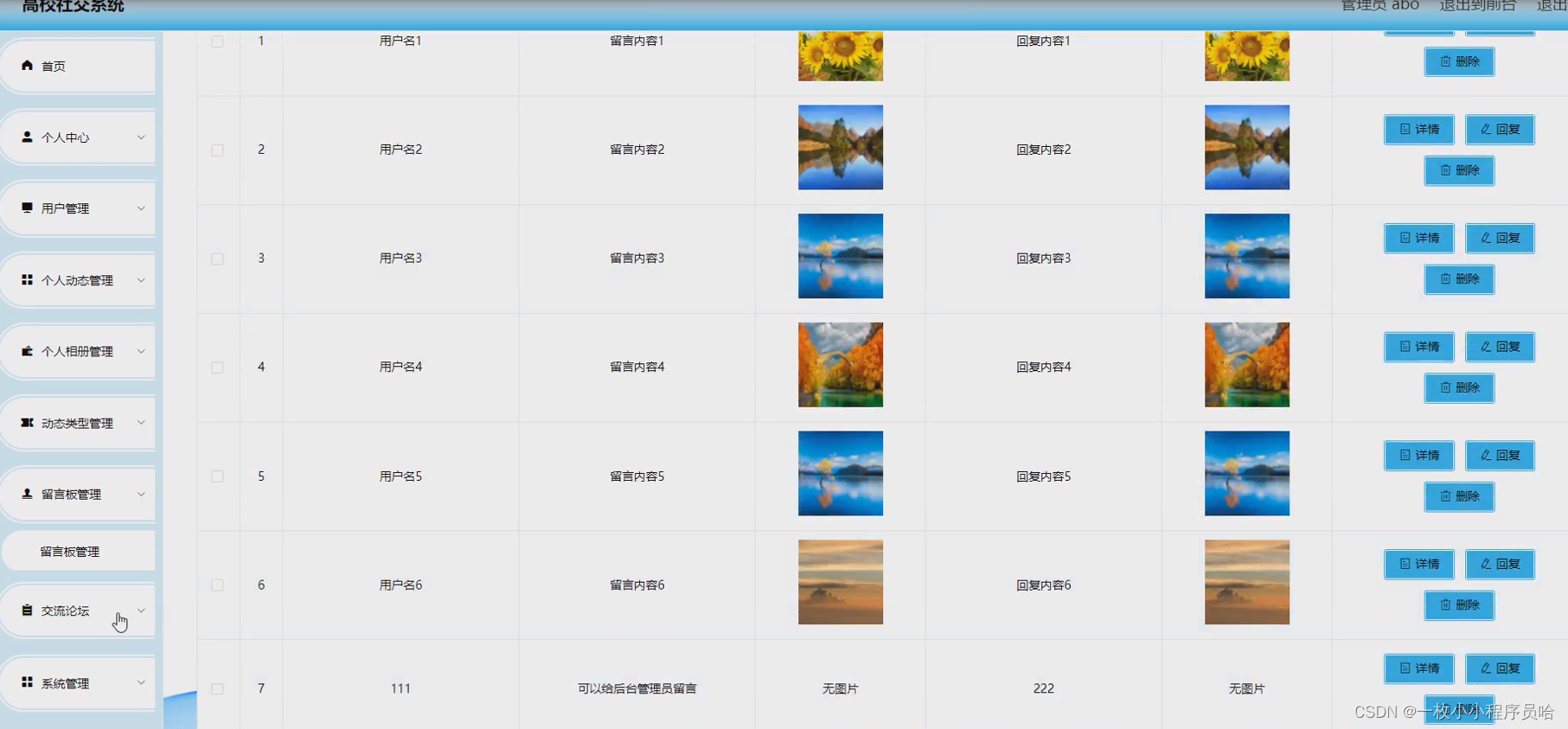Click the pencil icon in row 6 回复 button
The height and width of the screenshot is (729, 1568).
(1486, 564)
